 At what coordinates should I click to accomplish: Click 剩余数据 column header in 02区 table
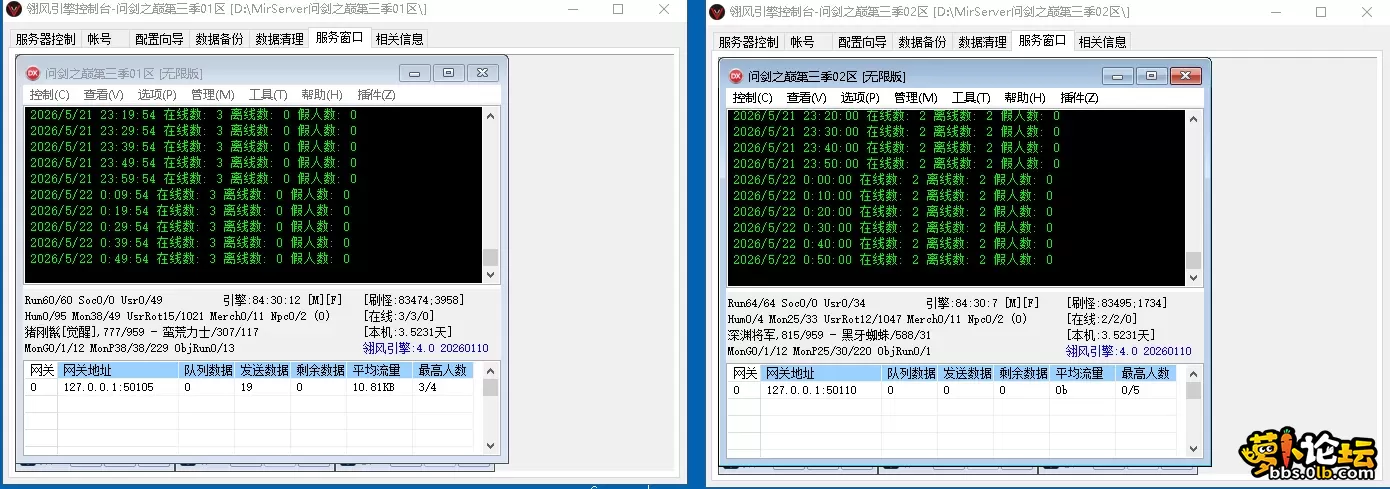point(1022,373)
